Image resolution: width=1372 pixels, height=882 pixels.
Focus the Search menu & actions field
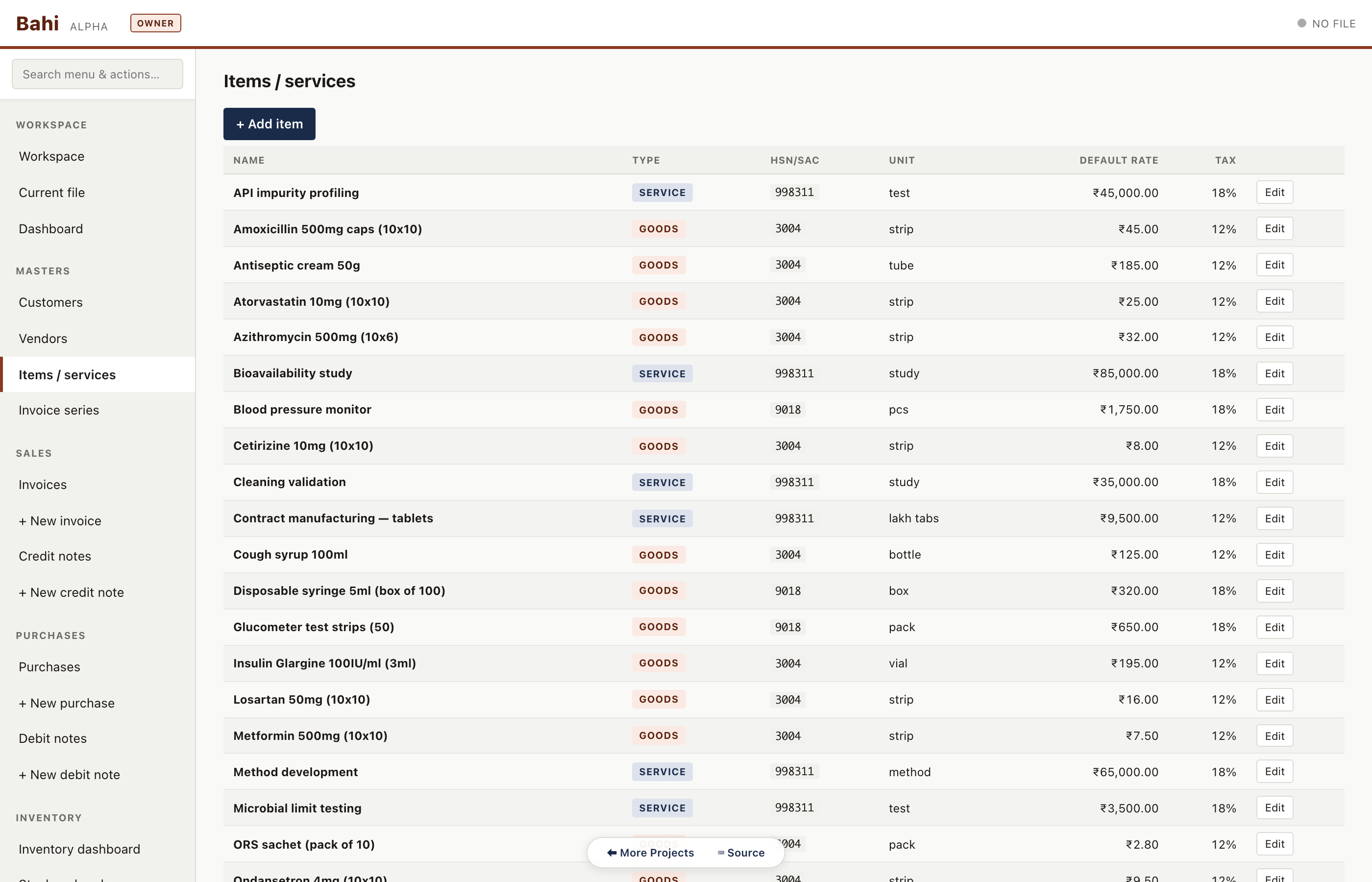pyautogui.click(x=98, y=74)
